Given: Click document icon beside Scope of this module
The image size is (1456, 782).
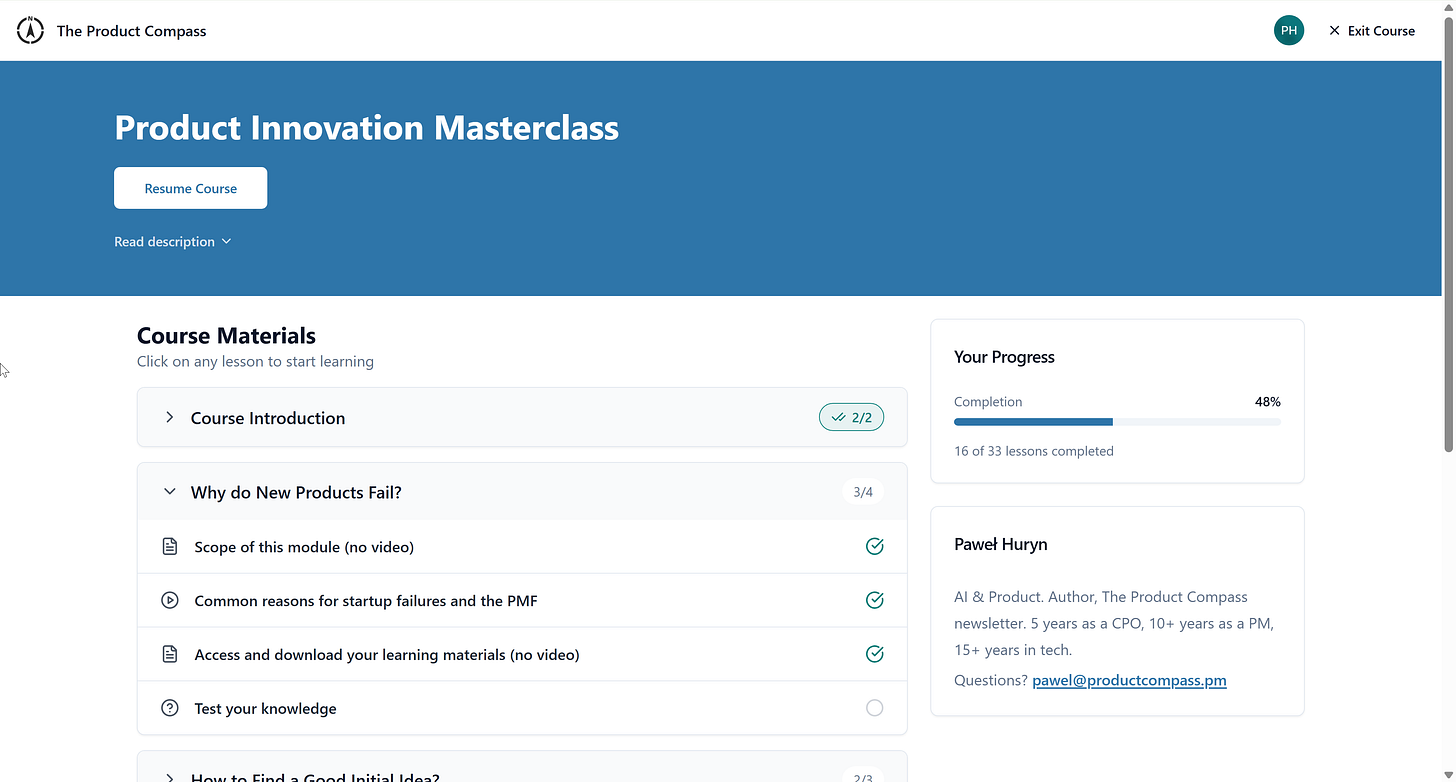Looking at the screenshot, I should (x=170, y=547).
